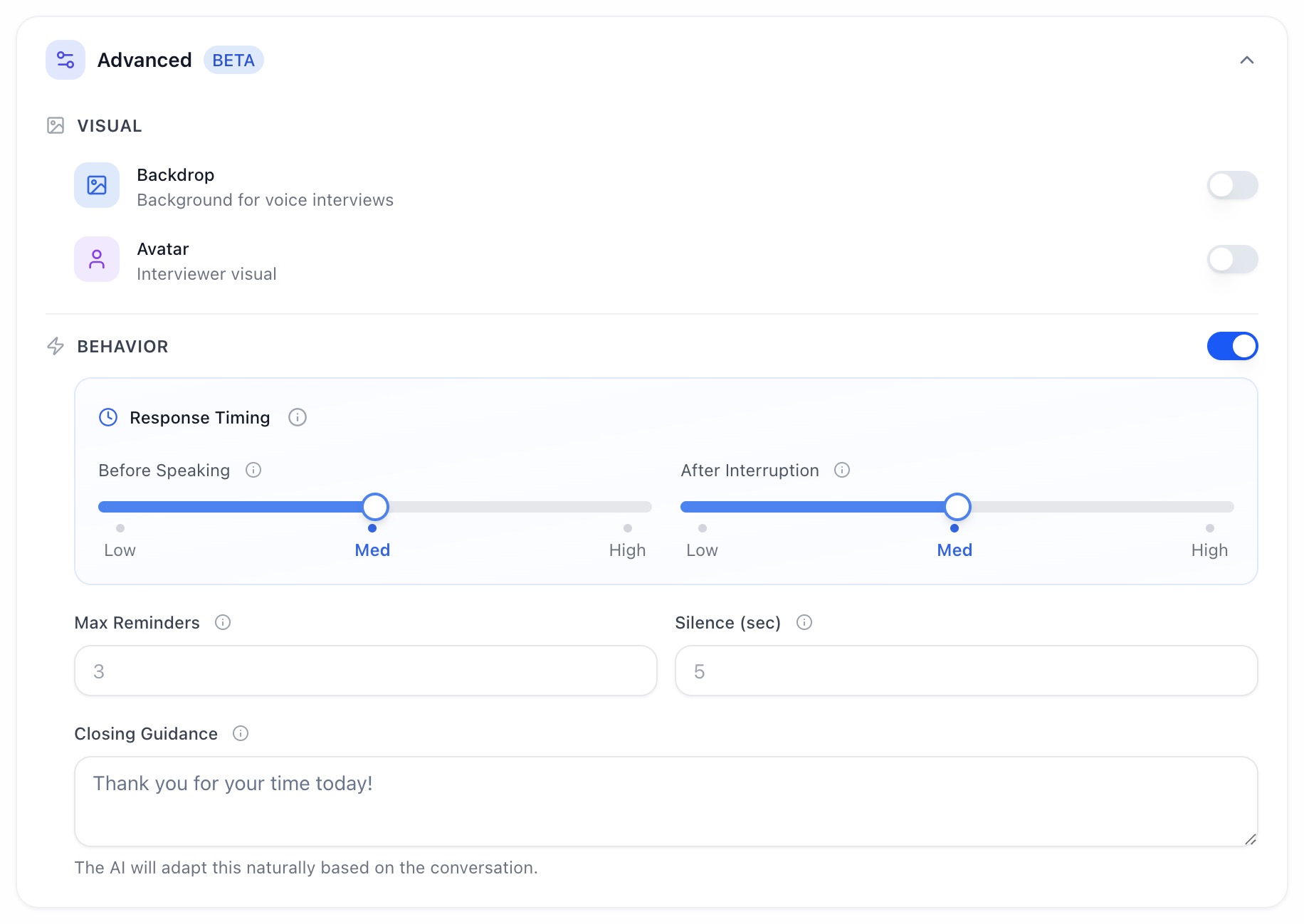
Task: Click the Silence (sec) info icon
Action: click(x=804, y=622)
